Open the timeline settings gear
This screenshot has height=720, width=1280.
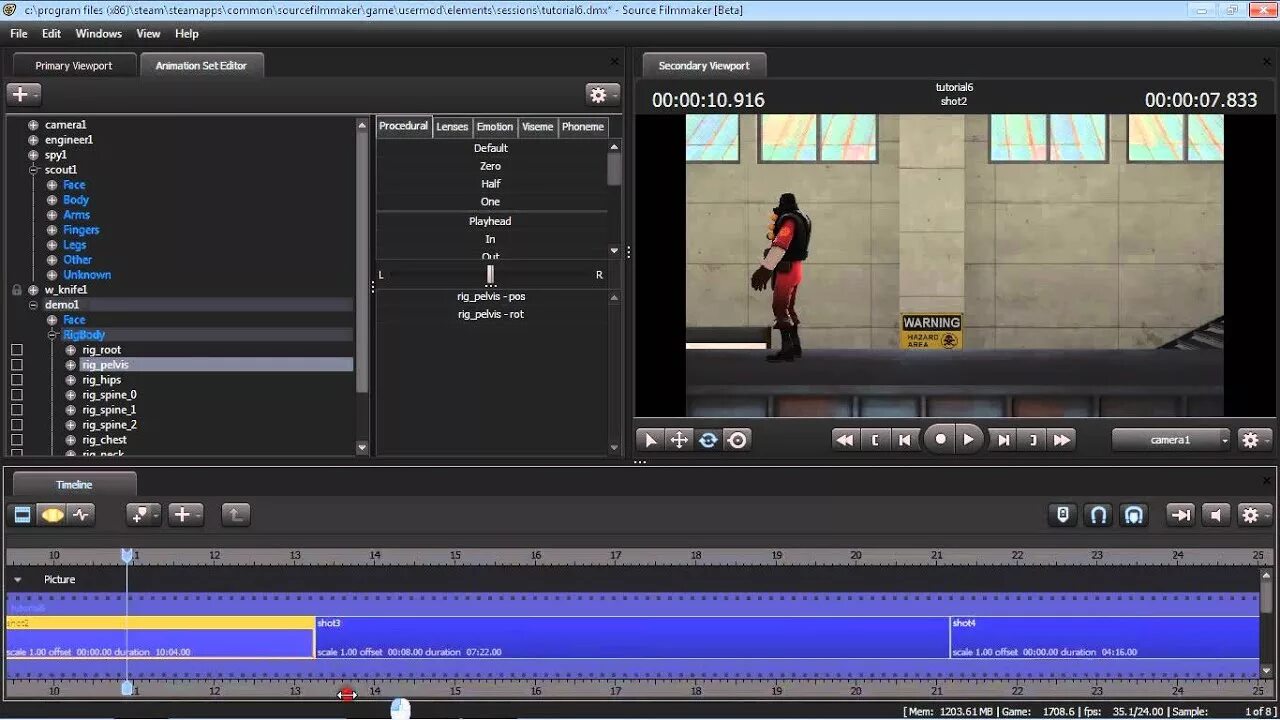coord(1255,515)
